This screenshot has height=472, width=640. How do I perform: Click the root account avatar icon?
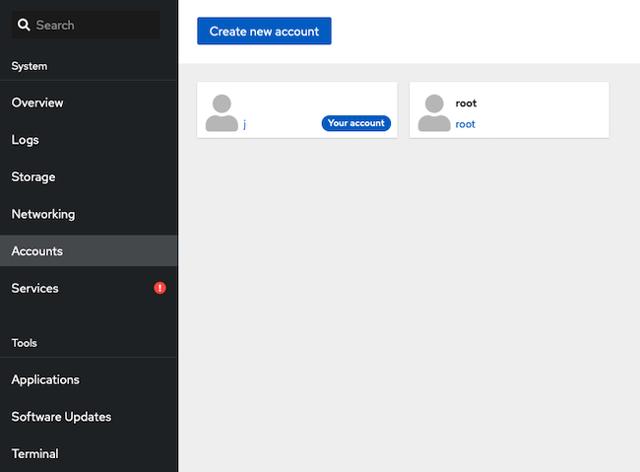click(433, 113)
